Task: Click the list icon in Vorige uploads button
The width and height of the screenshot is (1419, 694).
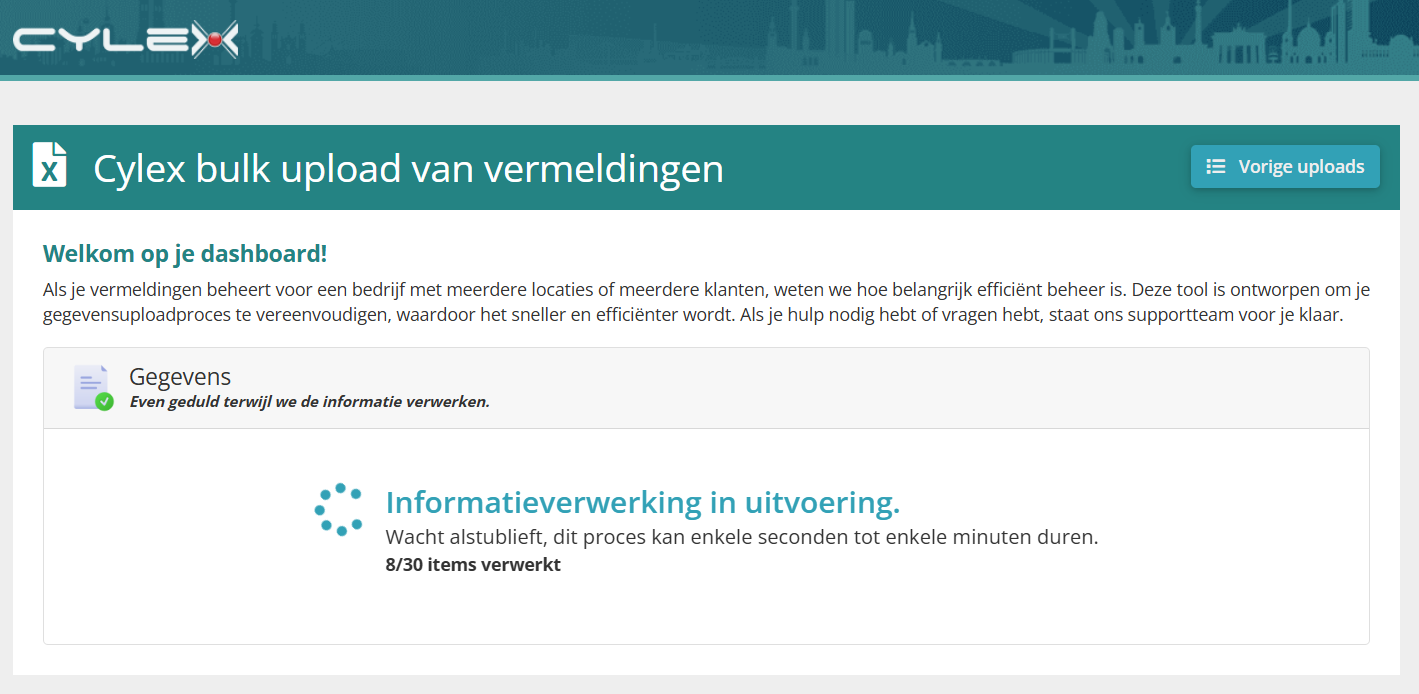Action: pyautogui.click(x=1216, y=167)
